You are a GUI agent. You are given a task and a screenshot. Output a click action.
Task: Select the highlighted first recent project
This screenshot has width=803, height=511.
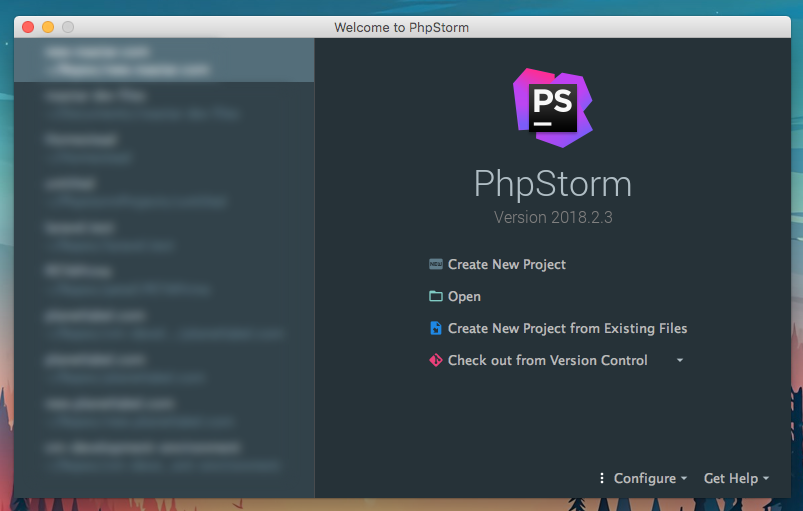pyautogui.click(x=164, y=60)
